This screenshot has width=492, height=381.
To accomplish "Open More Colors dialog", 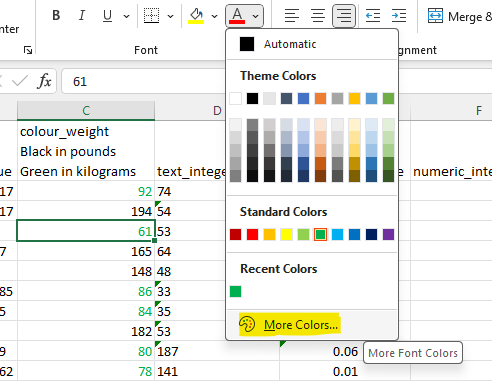I will point(312,324).
